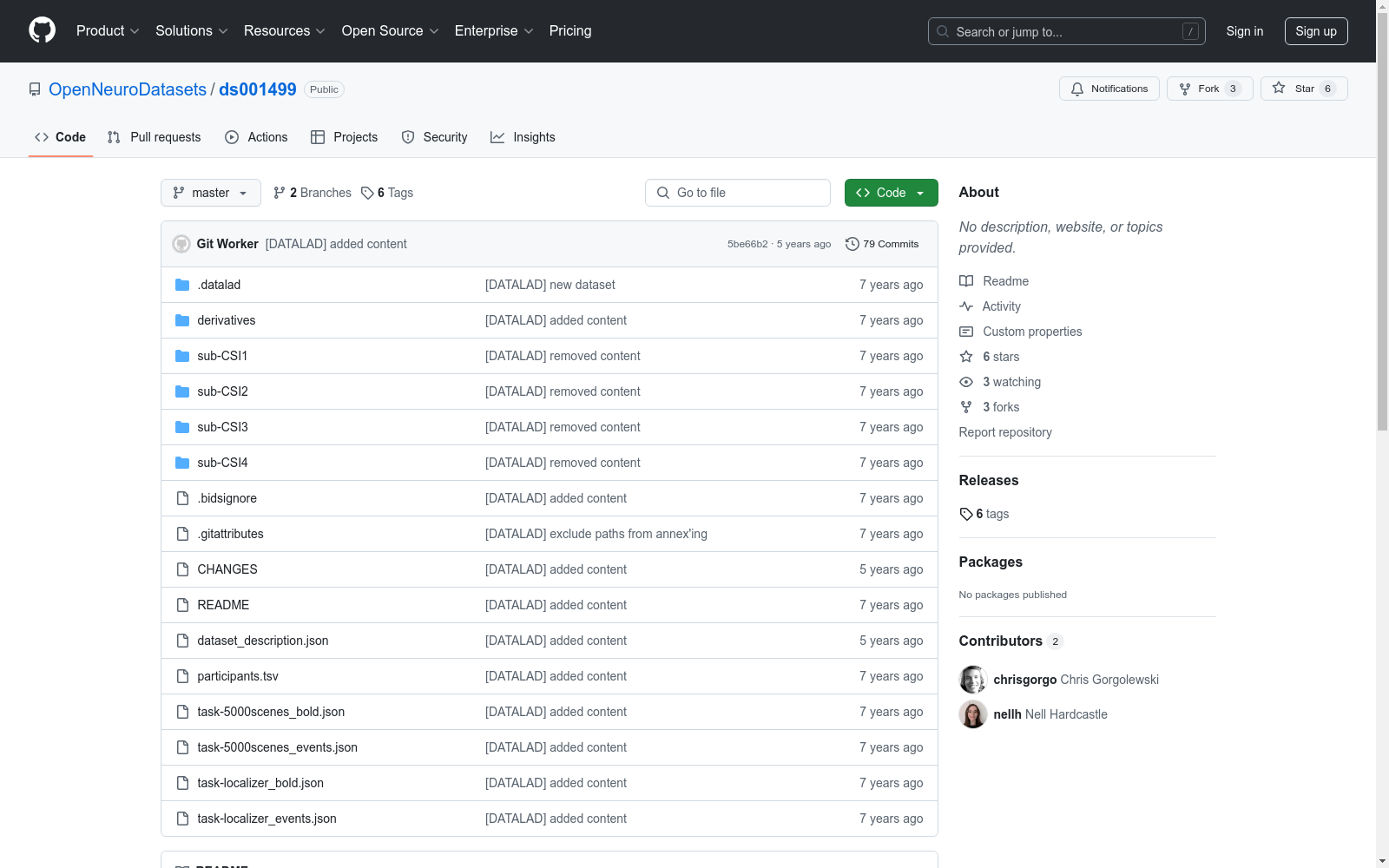Viewport: 1389px width, 868px height.
Task: Open the Pricing link
Action: click(570, 30)
